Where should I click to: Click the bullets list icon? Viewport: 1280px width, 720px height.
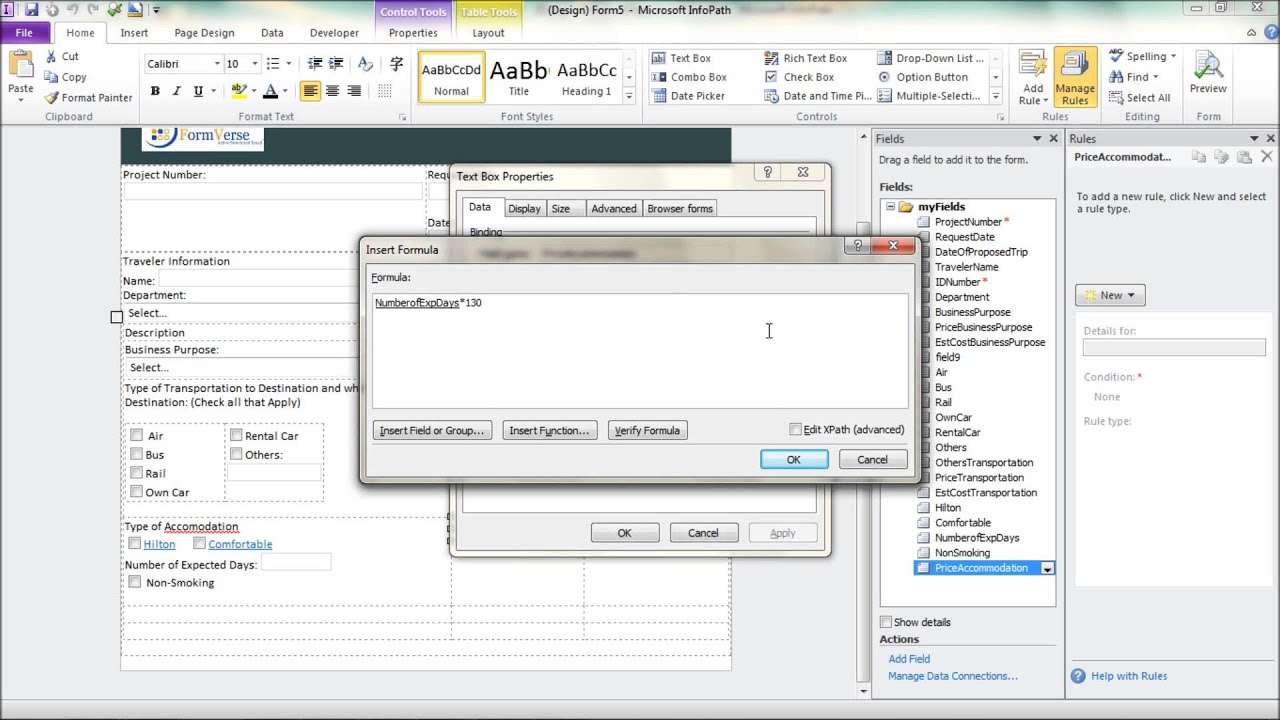pos(273,64)
